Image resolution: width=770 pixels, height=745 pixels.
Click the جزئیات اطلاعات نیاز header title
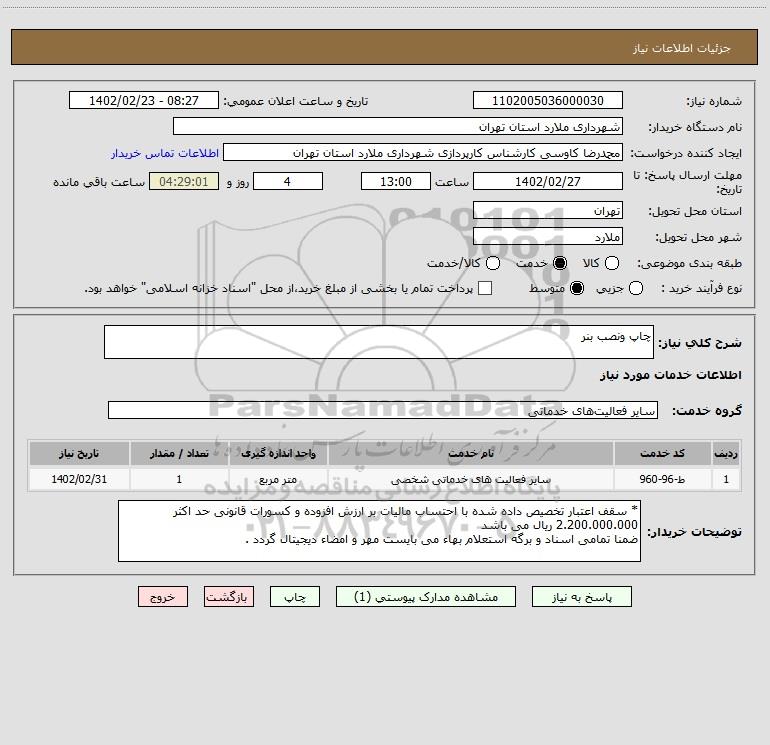click(682, 48)
